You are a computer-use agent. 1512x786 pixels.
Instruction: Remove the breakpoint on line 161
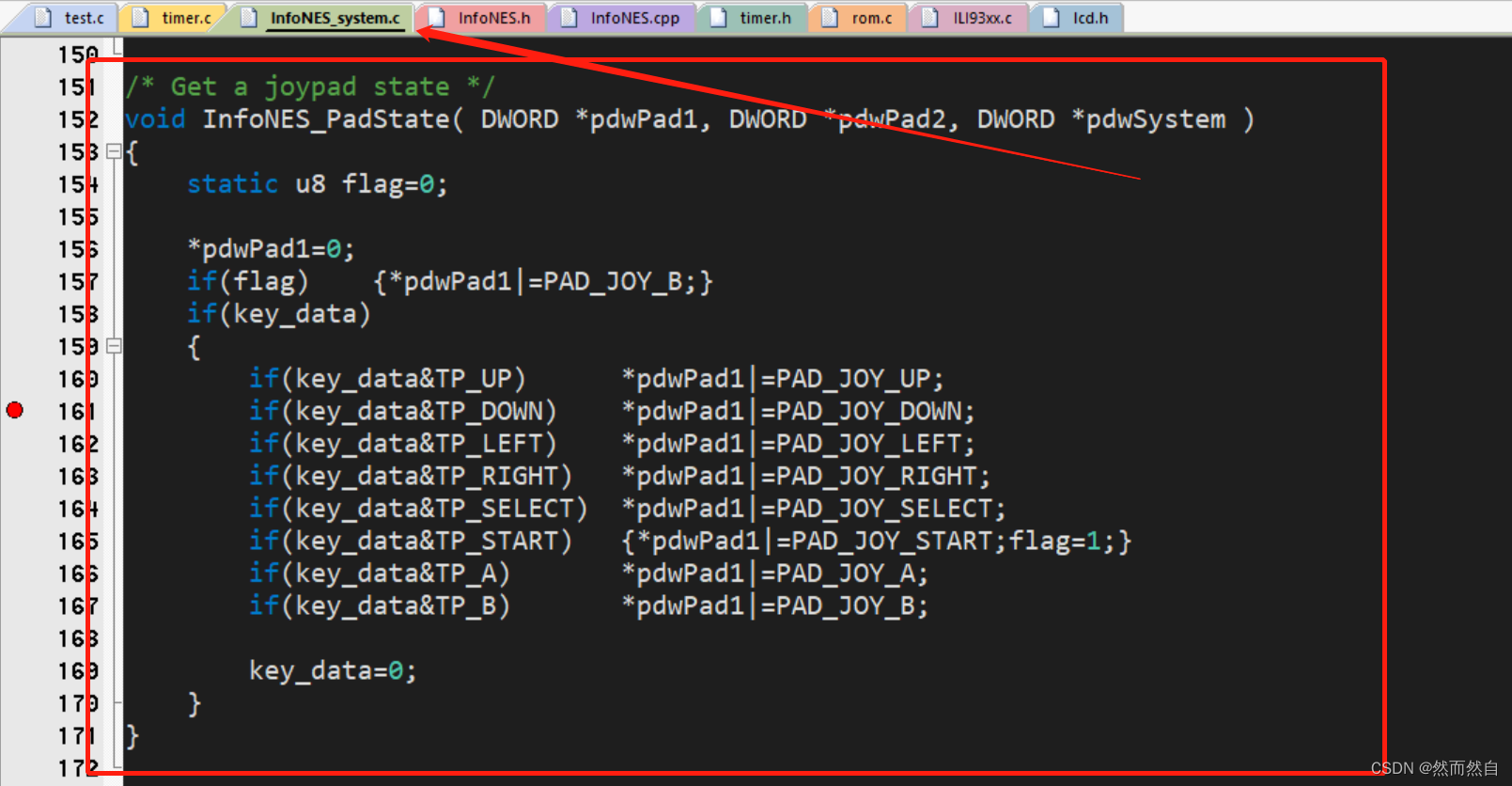click(15, 410)
